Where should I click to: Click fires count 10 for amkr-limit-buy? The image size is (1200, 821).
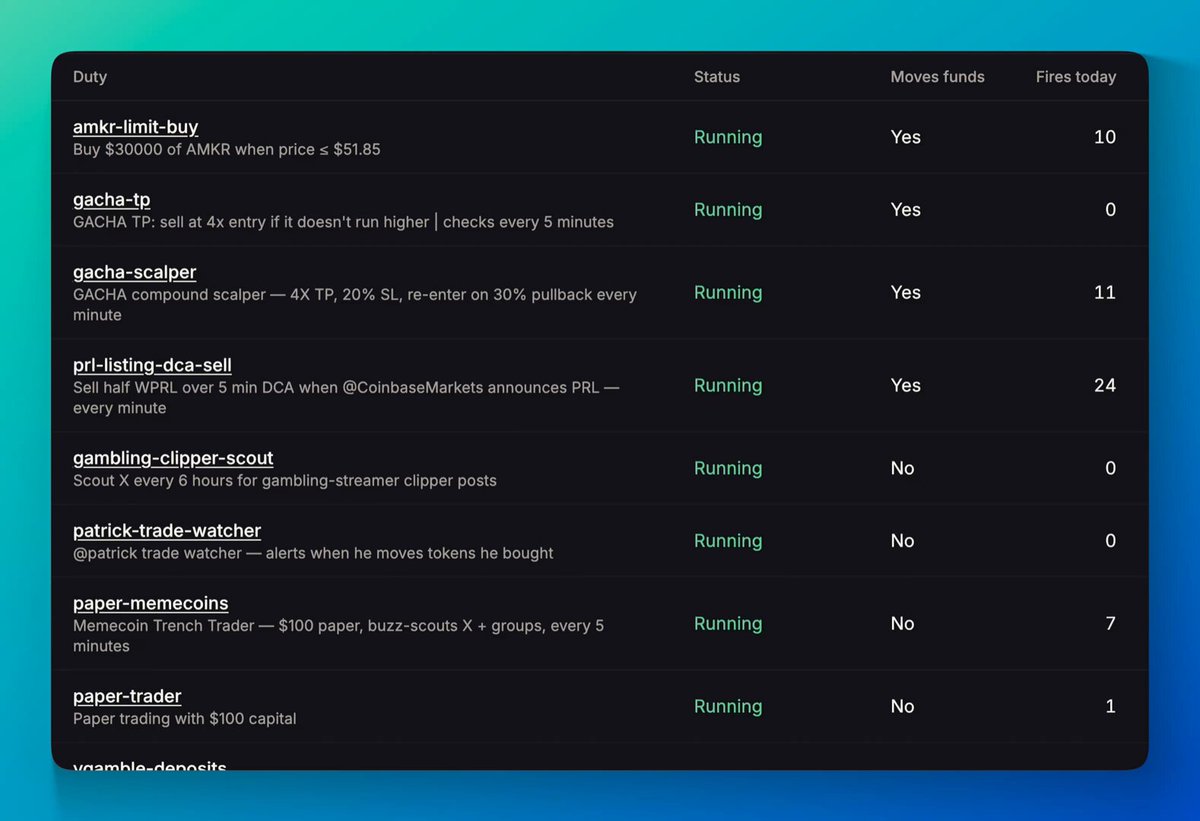point(1105,137)
